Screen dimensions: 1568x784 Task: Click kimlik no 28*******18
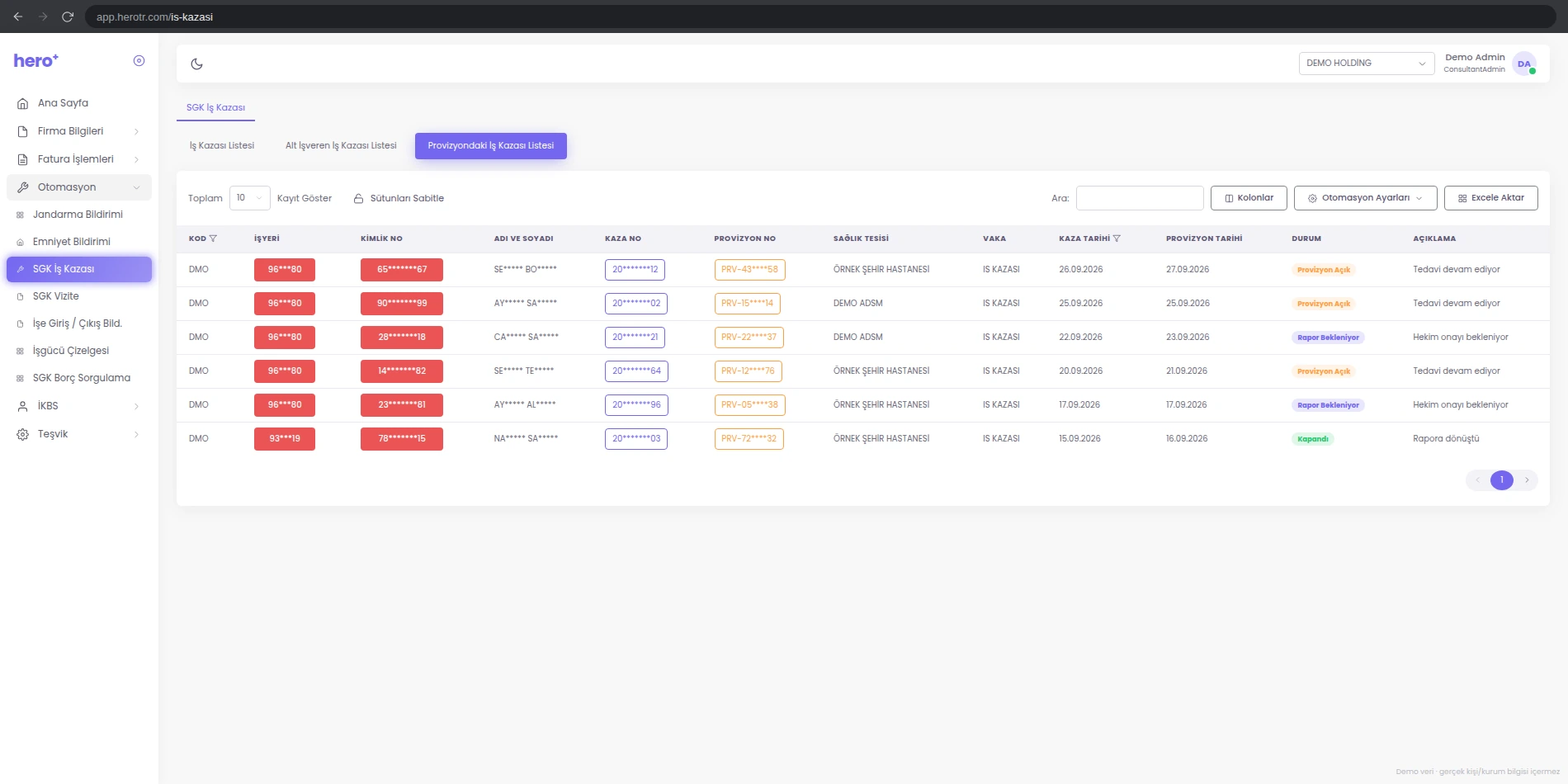(x=402, y=338)
